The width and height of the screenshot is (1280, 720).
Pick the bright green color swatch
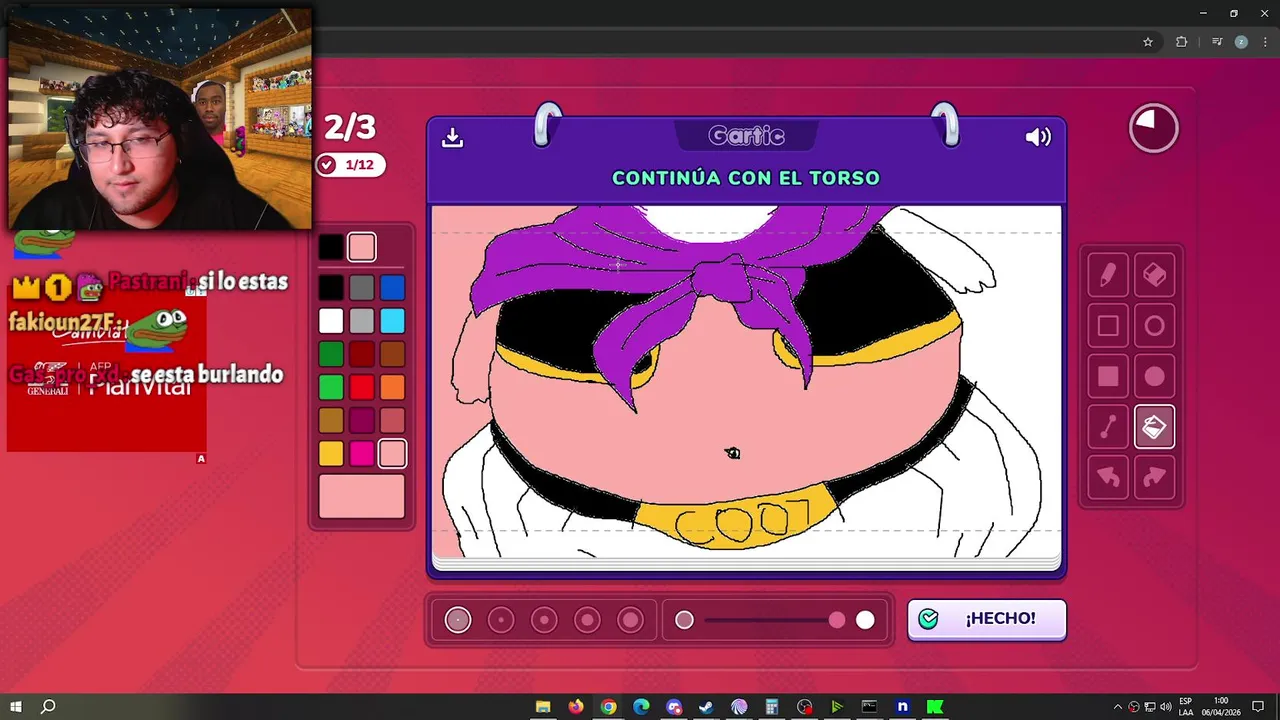(331, 387)
